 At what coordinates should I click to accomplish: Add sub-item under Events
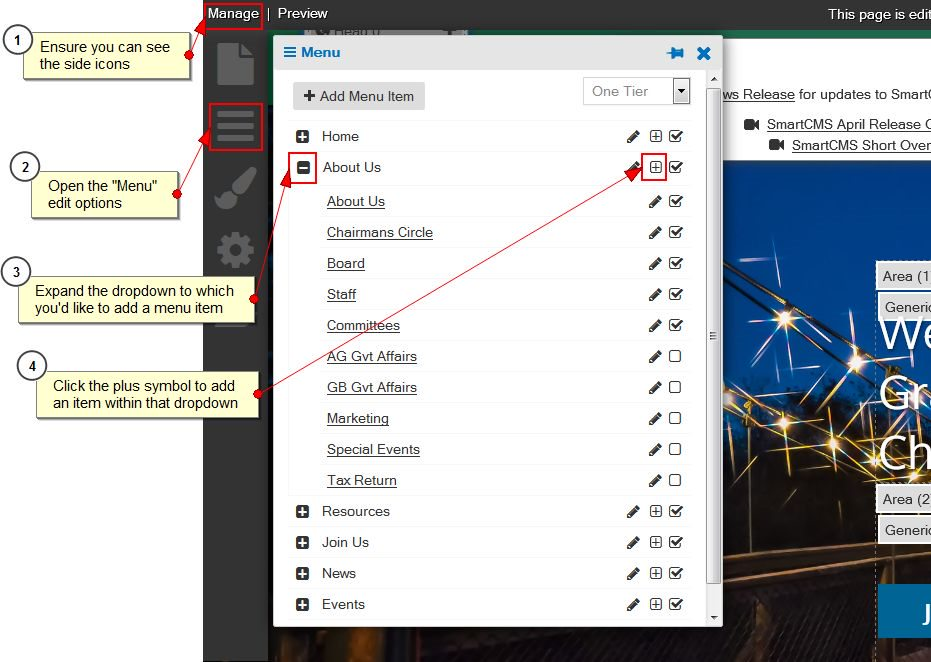point(656,604)
